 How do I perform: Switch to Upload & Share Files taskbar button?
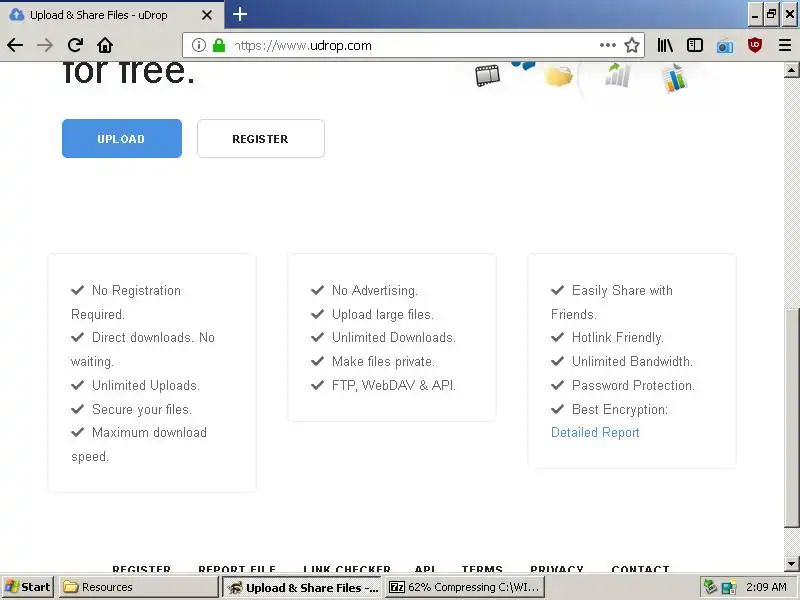[x=302, y=587]
